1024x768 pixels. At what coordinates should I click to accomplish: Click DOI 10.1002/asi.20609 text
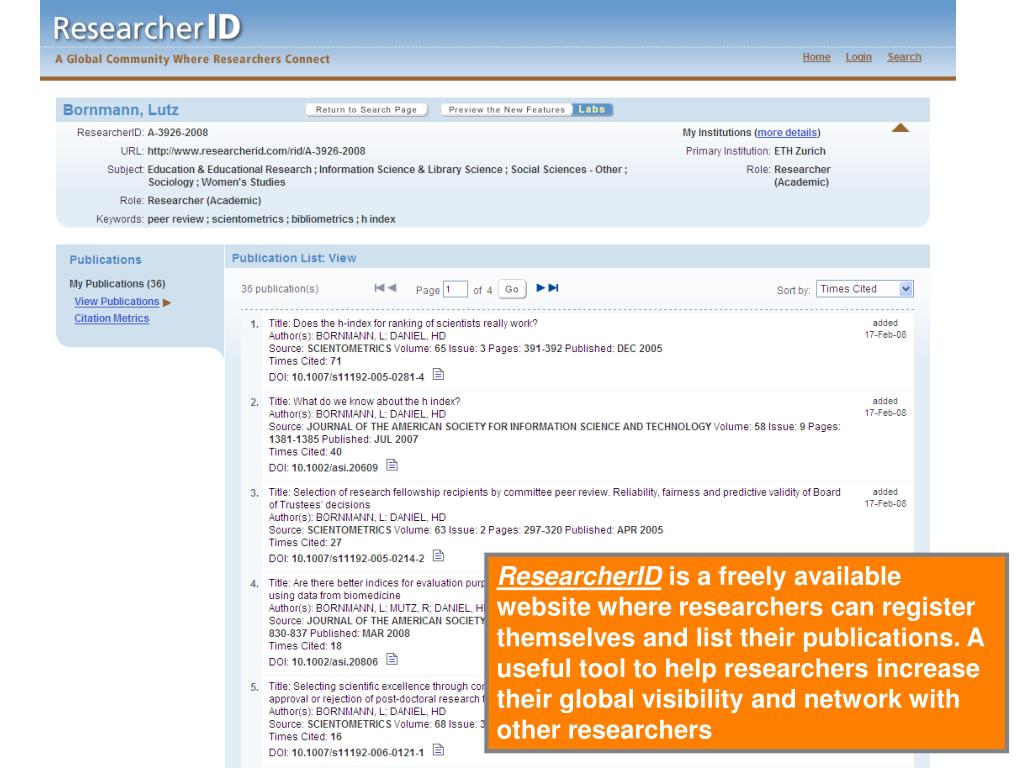tap(334, 468)
